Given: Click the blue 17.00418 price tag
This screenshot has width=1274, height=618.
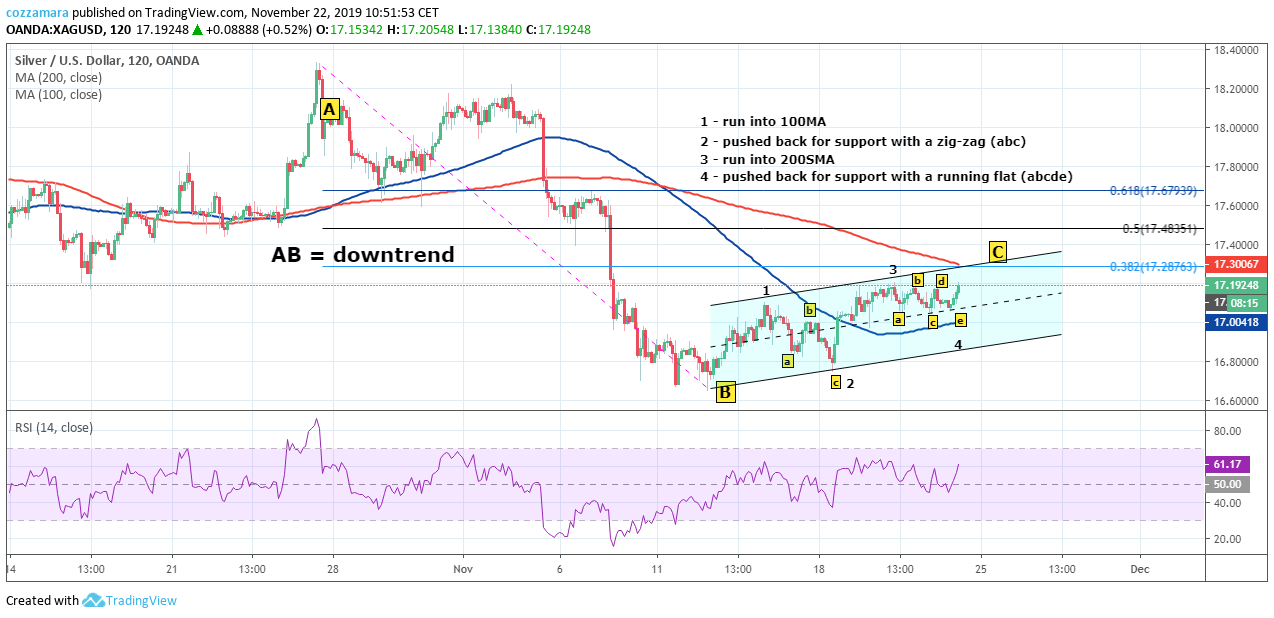Looking at the screenshot, I should click(x=1238, y=322).
